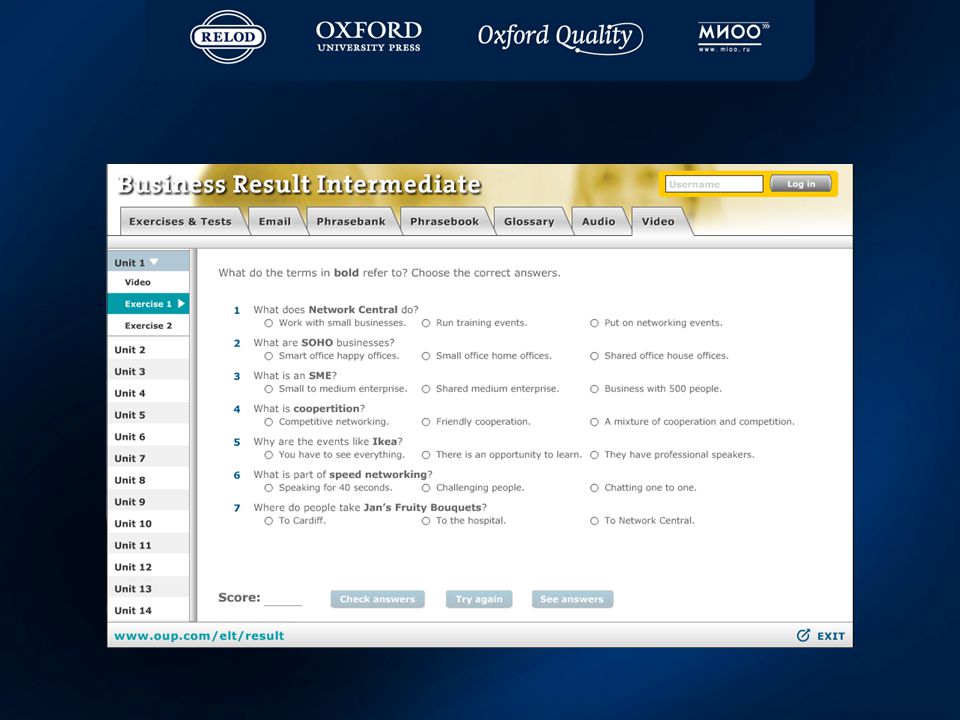Screen dimensions: 960x720
Task: Open the www.oup.com/elt/result link
Action: click(199, 636)
